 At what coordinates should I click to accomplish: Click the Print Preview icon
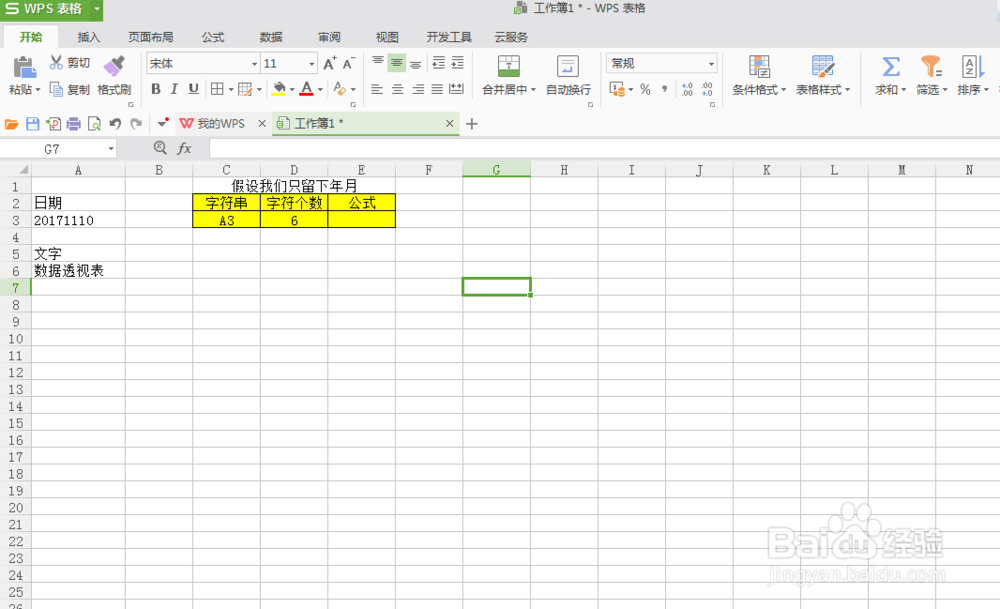coord(94,124)
